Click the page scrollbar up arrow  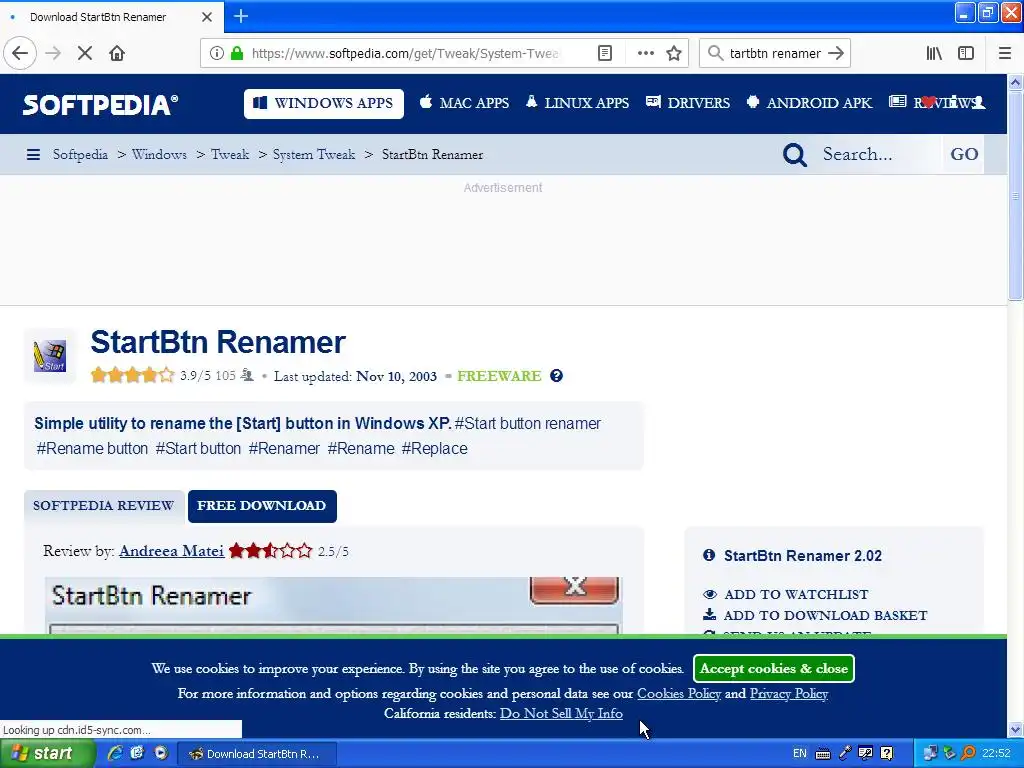pos(1015,82)
